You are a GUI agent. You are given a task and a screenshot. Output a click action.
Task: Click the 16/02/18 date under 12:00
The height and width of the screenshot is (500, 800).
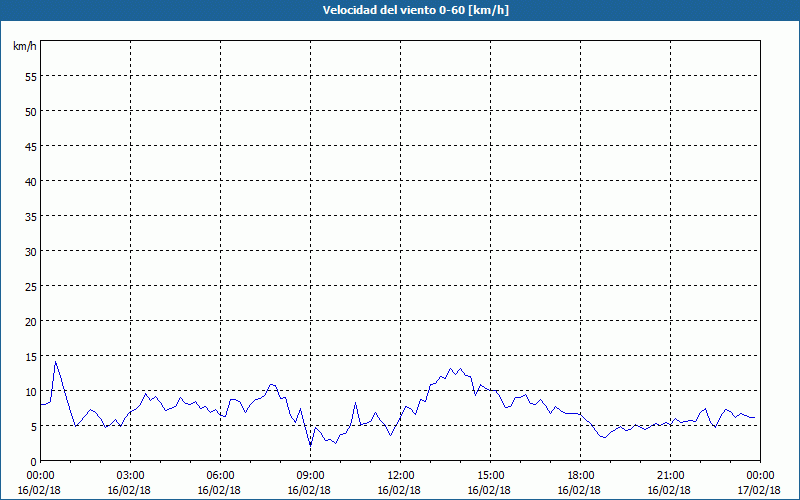tap(399, 490)
